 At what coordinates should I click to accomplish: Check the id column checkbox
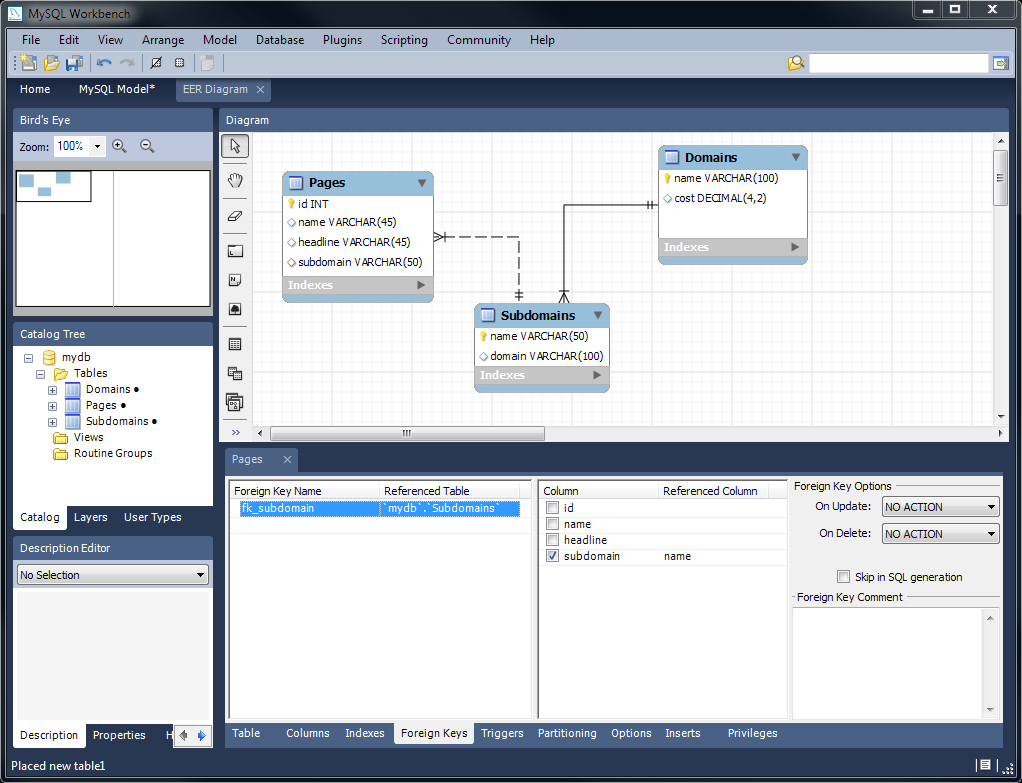(553, 508)
